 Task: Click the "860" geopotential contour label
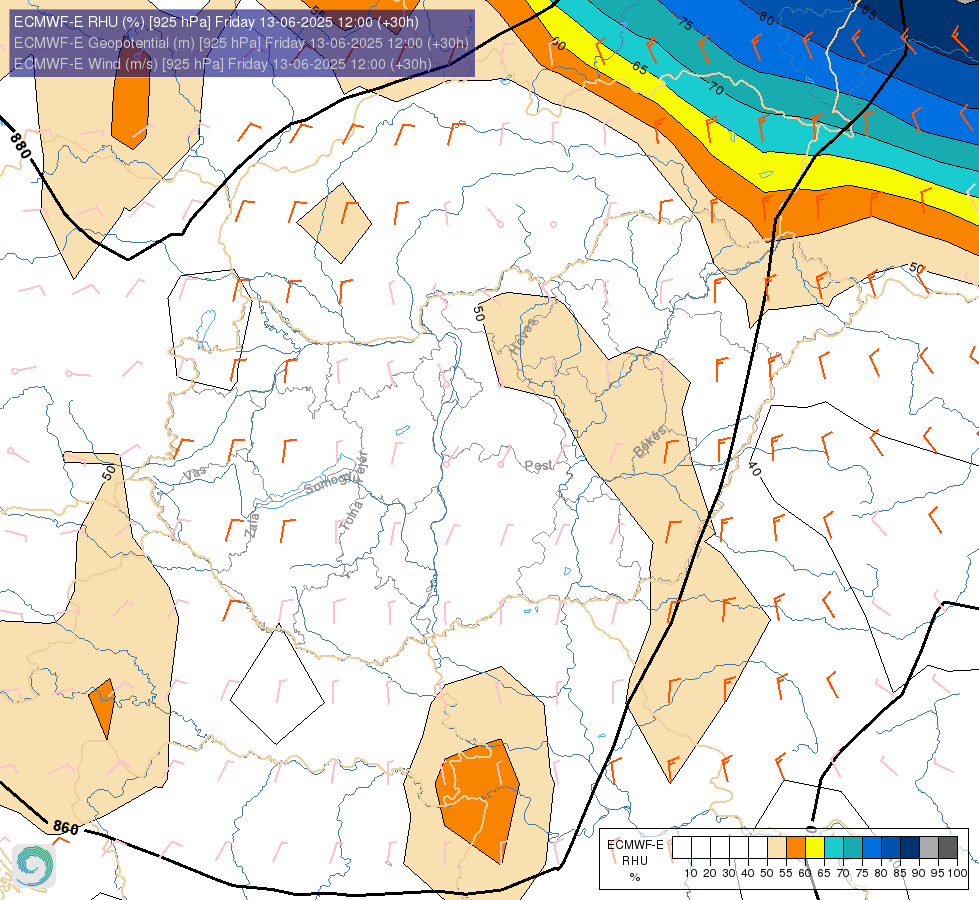click(66, 828)
